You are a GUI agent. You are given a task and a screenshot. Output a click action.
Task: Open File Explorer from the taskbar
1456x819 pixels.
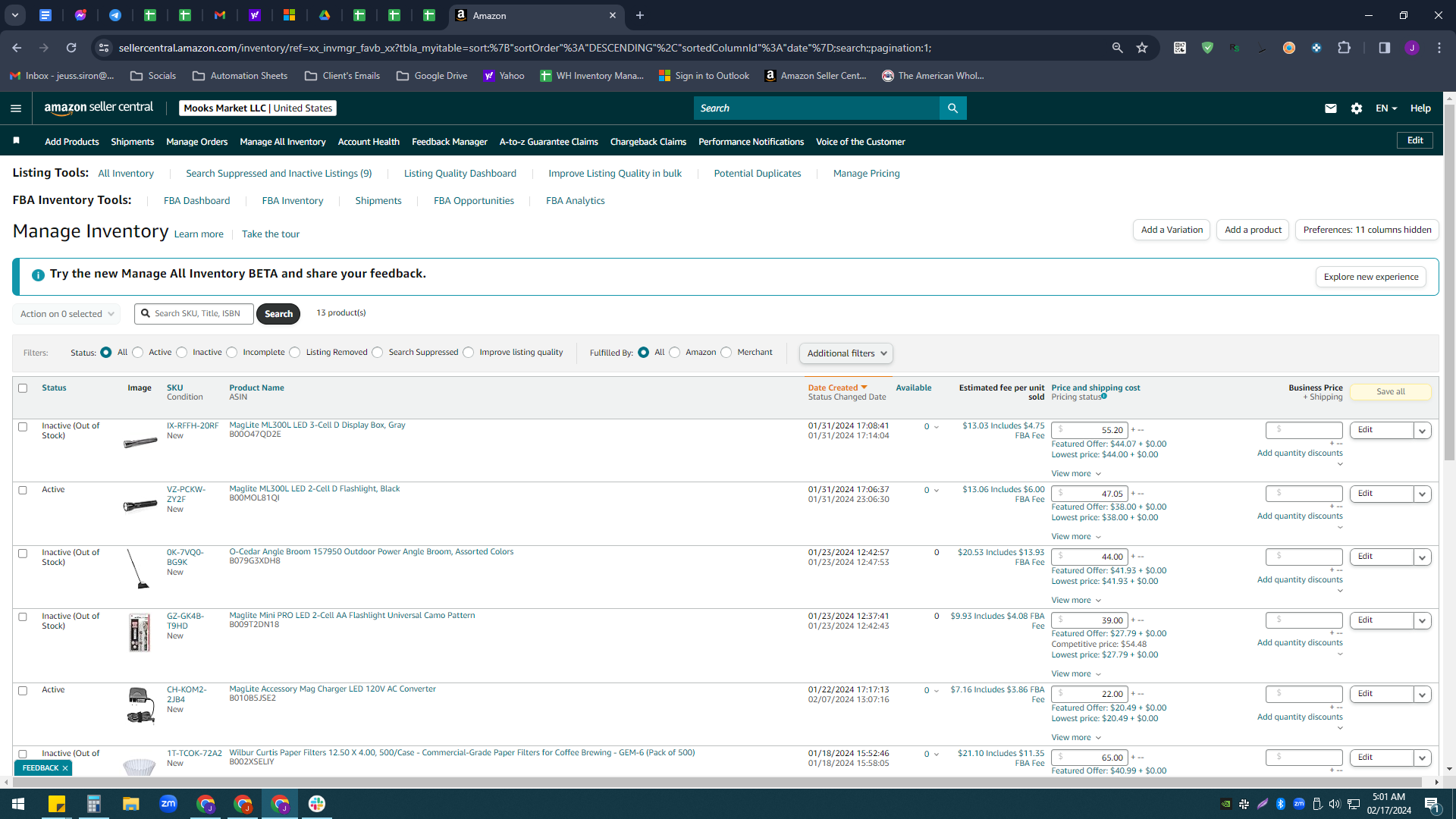pos(131,804)
